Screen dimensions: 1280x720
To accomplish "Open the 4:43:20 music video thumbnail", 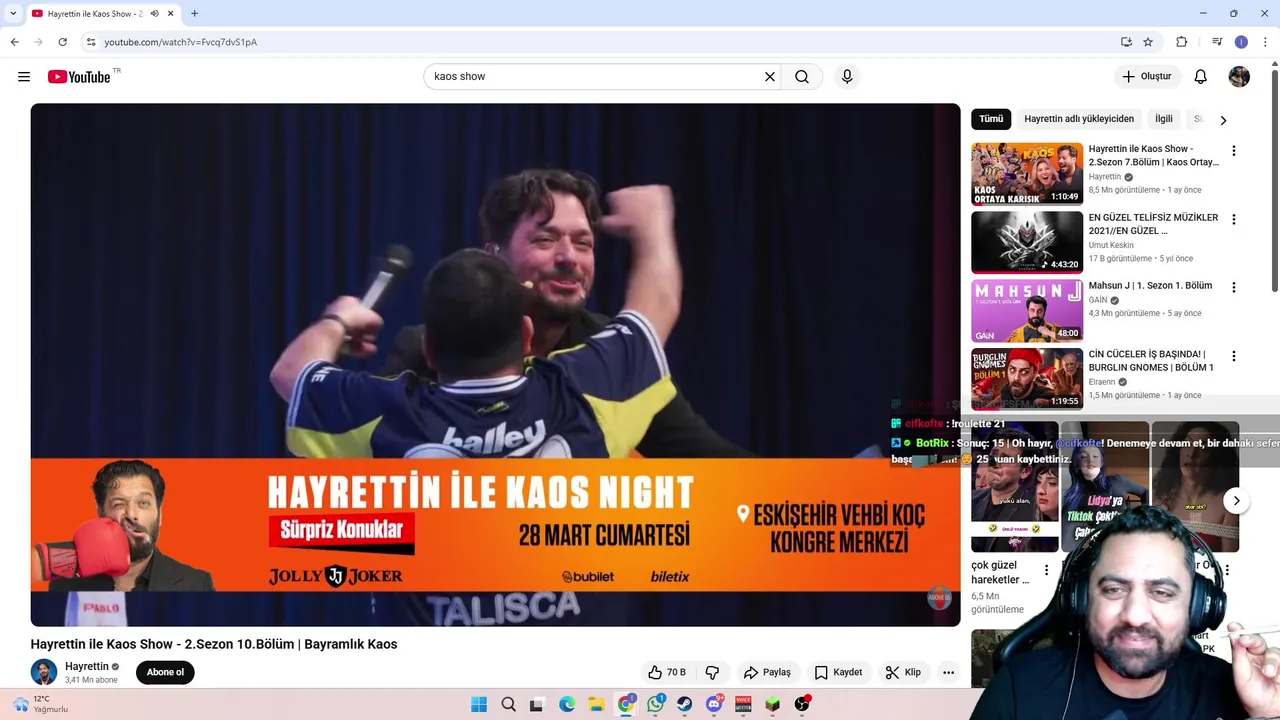I will pos(1027,242).
